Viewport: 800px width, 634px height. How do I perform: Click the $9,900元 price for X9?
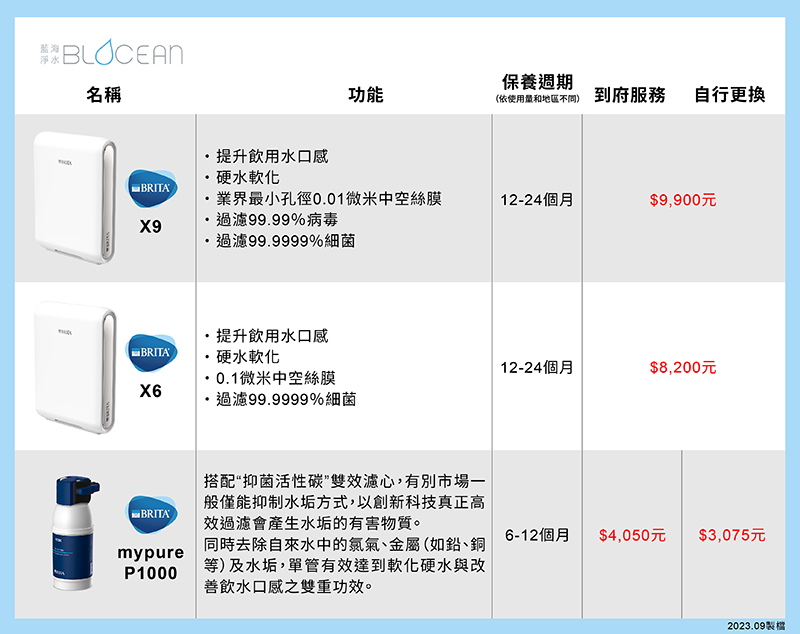coord(683,200)
